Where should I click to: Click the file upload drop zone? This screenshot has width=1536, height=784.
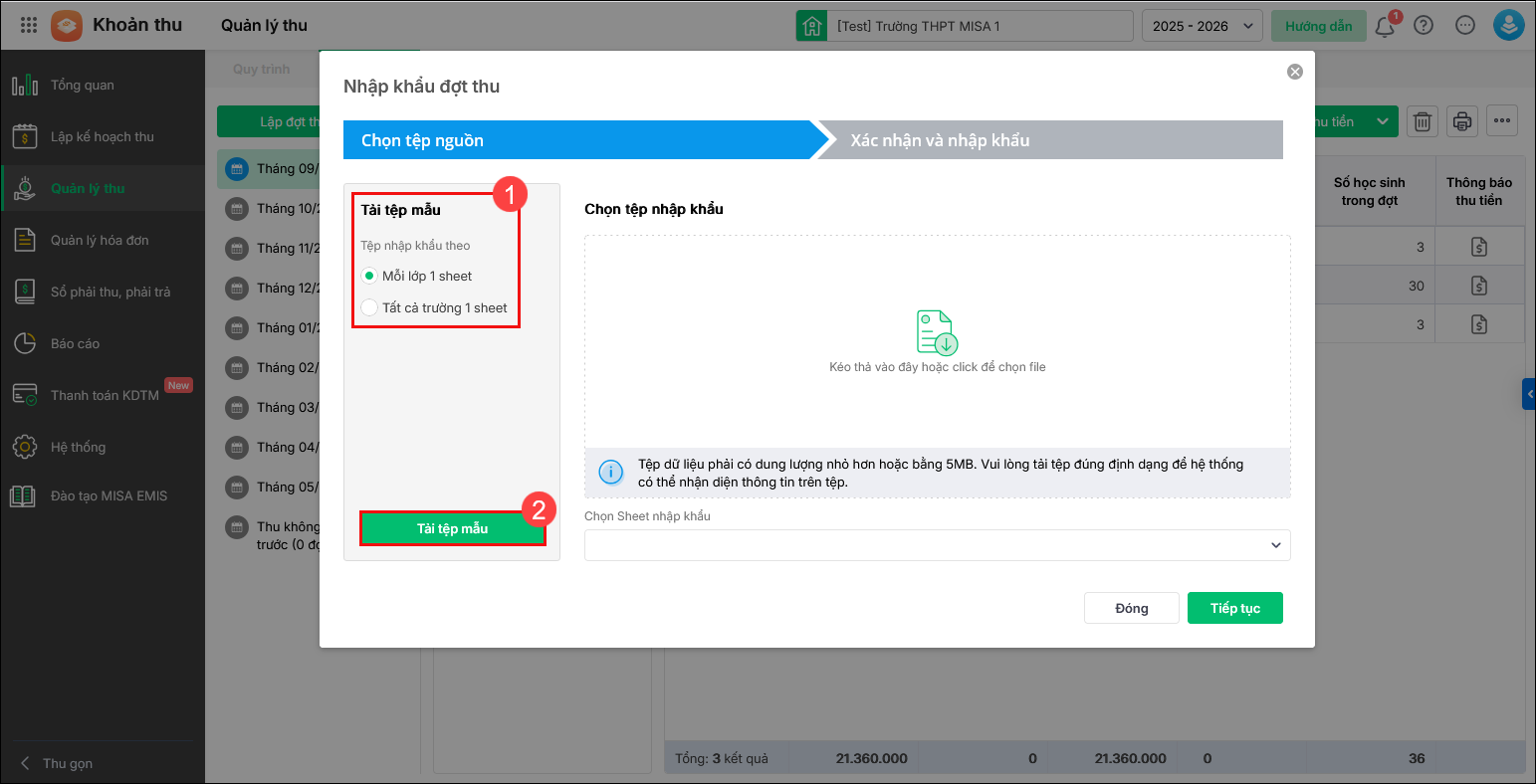pos(937,340)
